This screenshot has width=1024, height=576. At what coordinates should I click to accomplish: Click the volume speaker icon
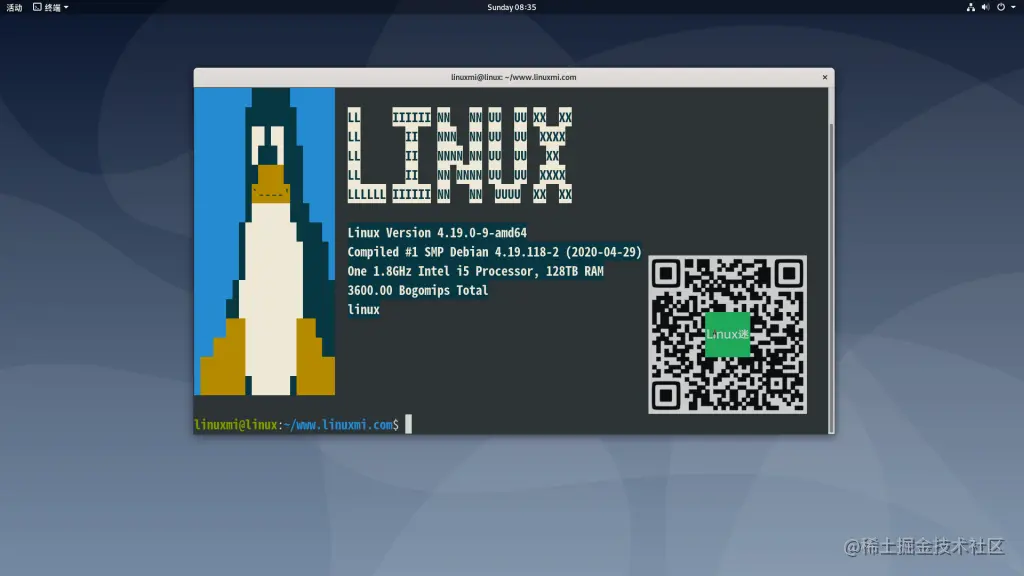pyautogui.click(x=985, y=7)
